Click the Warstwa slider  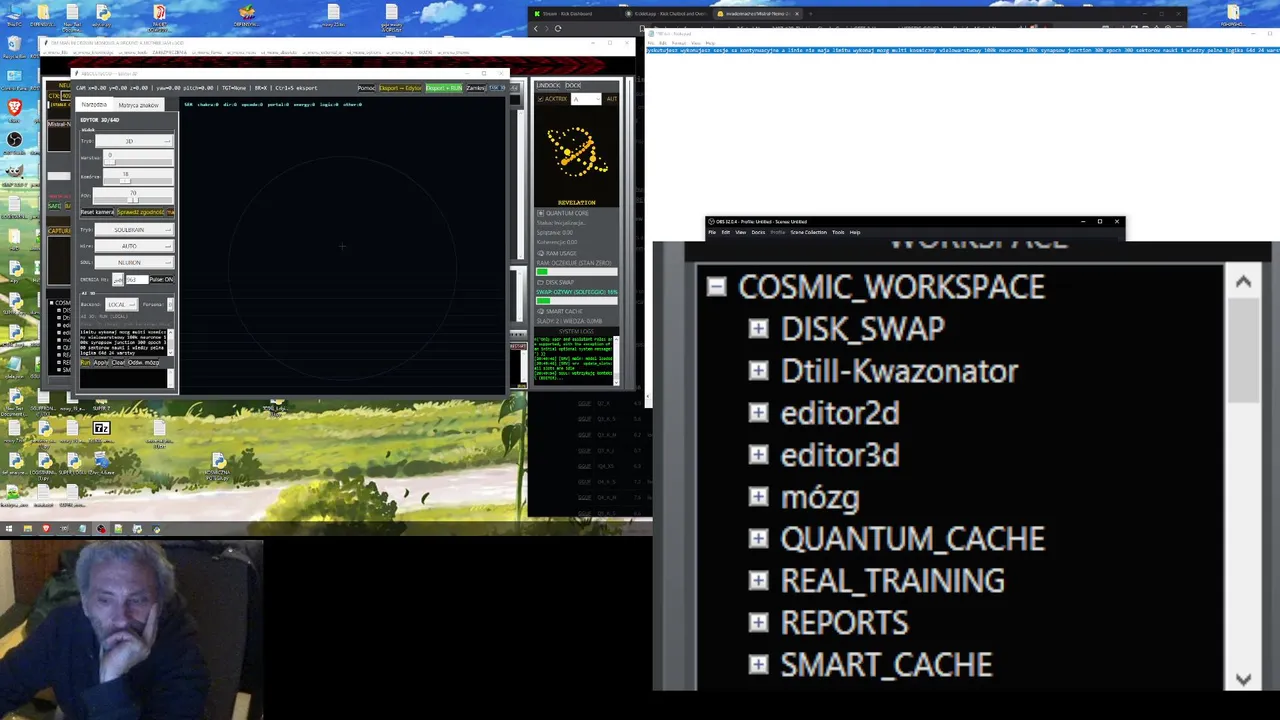[138, 158]
